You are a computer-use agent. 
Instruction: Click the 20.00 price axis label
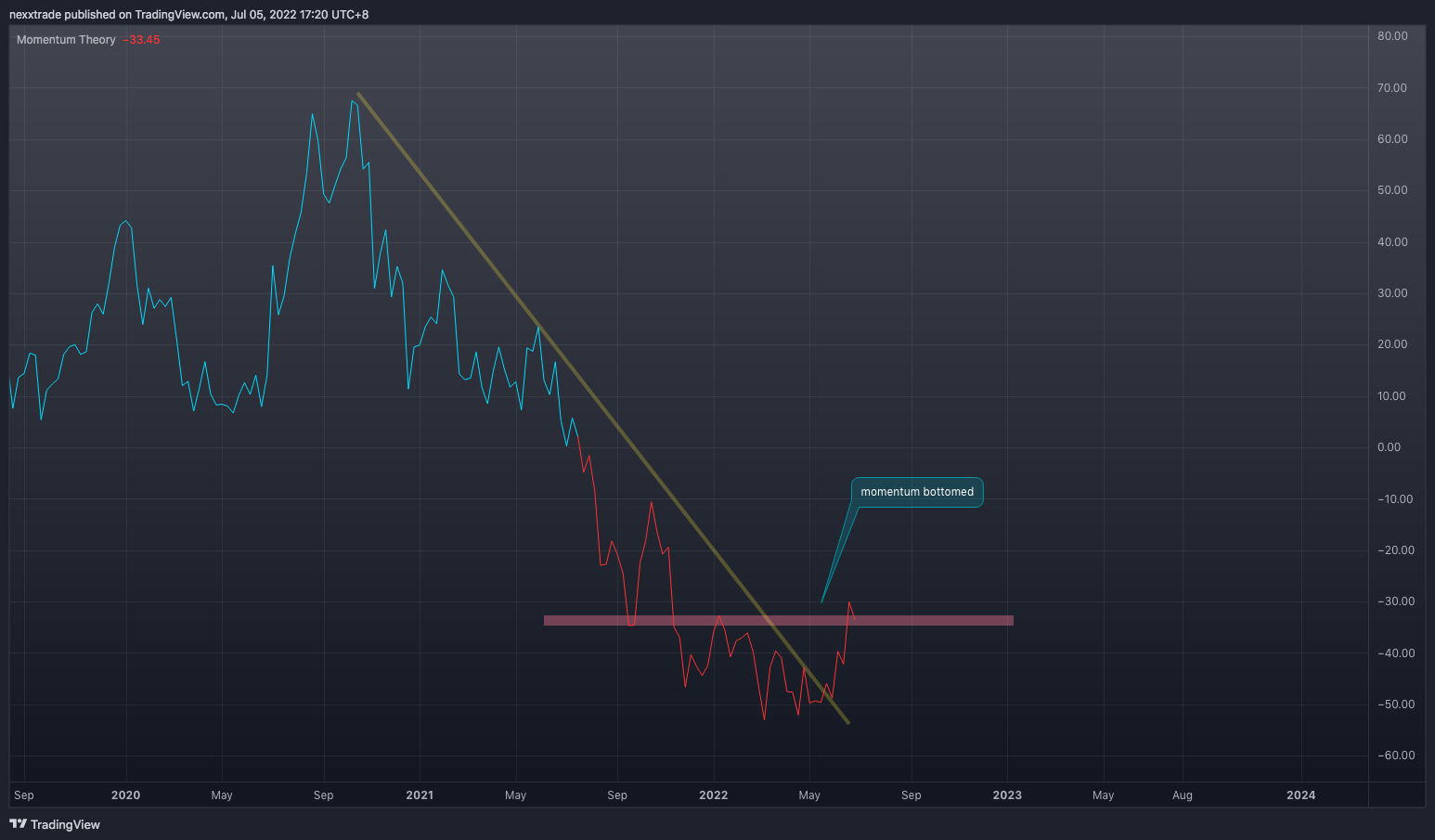[1392, 344]
